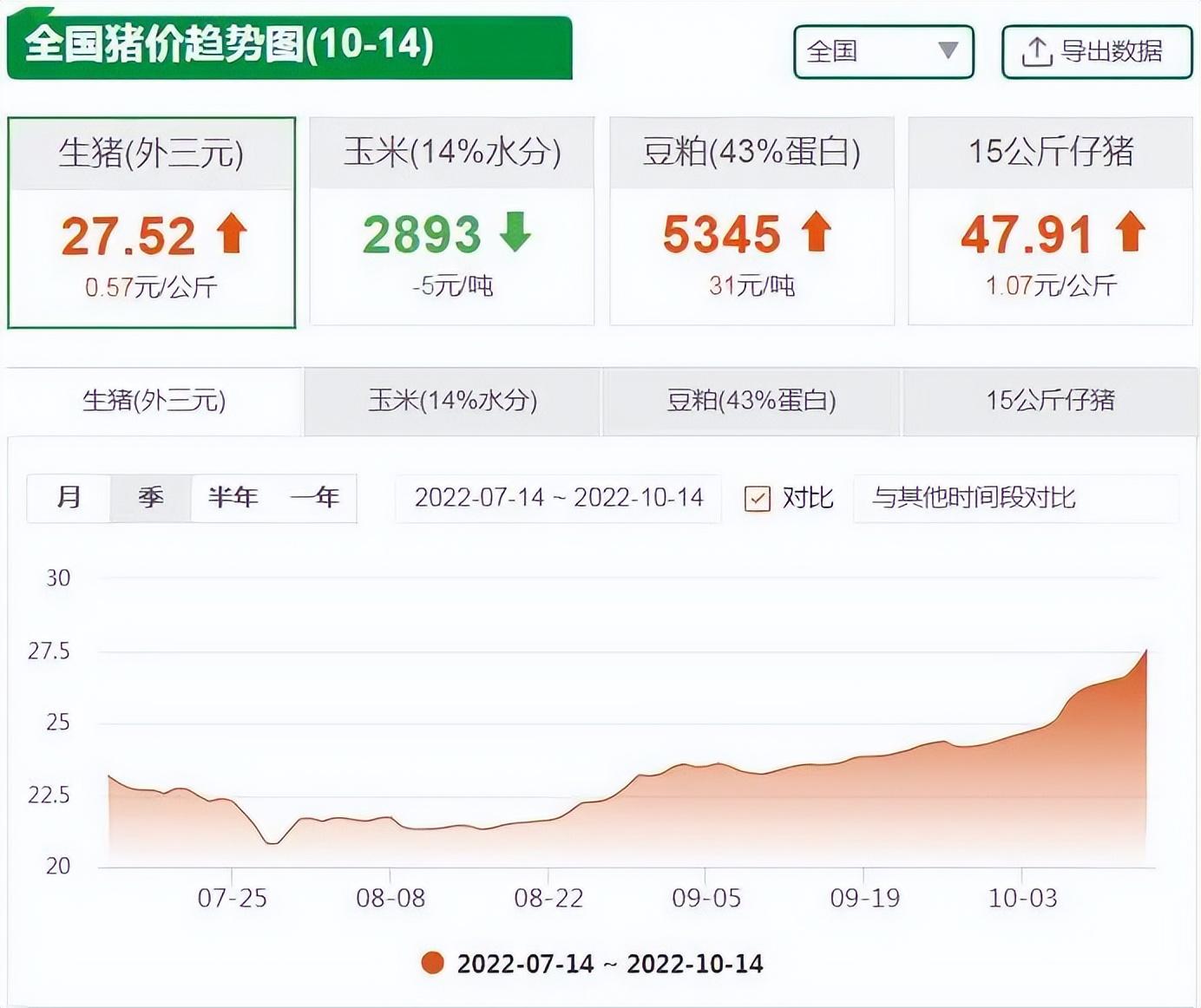Image resolution: width=1201 pixels, height=1008 pixels.
Task: Click the 08-08 x-axis label
Action: pyautogui.click(x=390, y=898)
